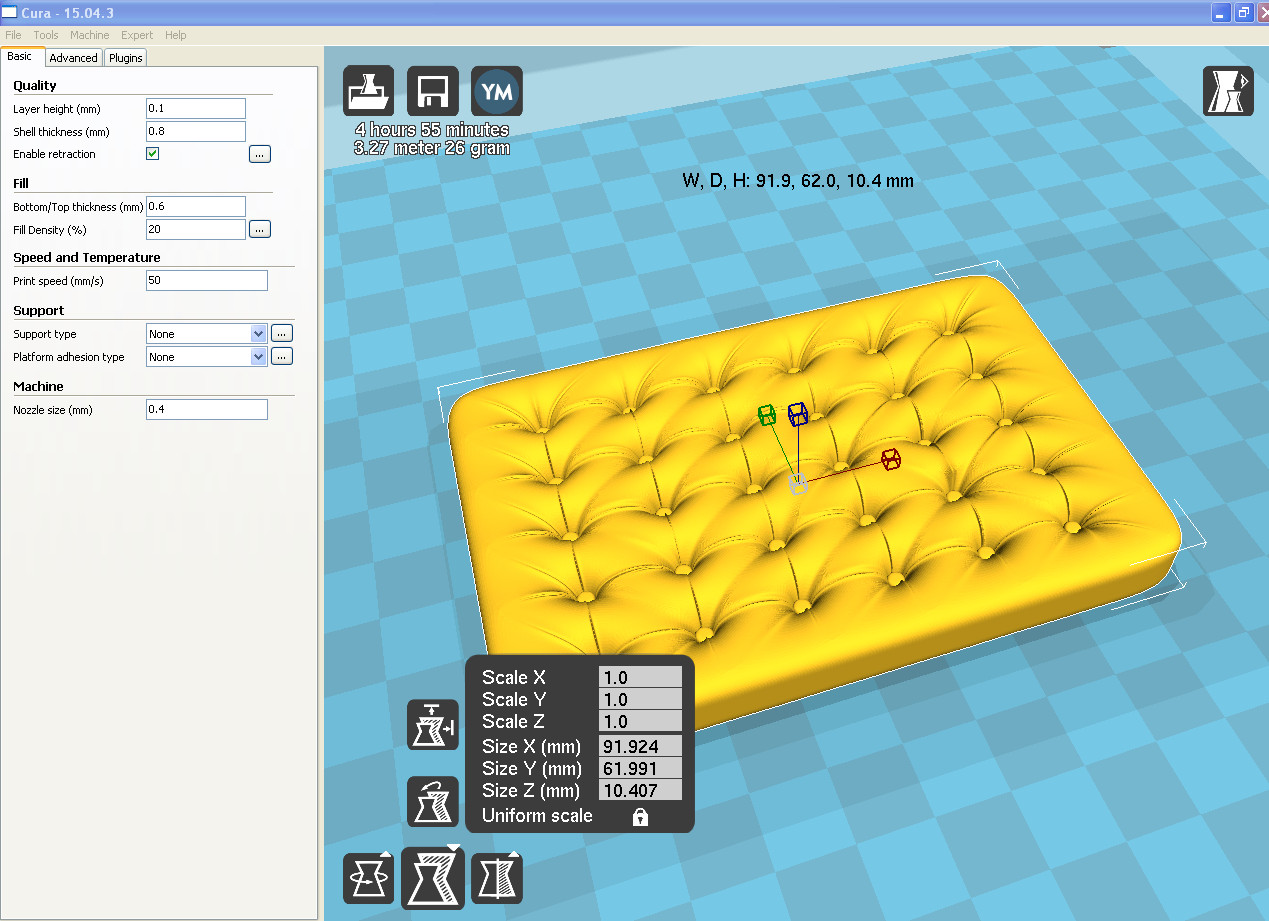The height and width of the screenshot is (921, 1269).
Task: Switch to the Basic tab
Action: tap(20, 57)
